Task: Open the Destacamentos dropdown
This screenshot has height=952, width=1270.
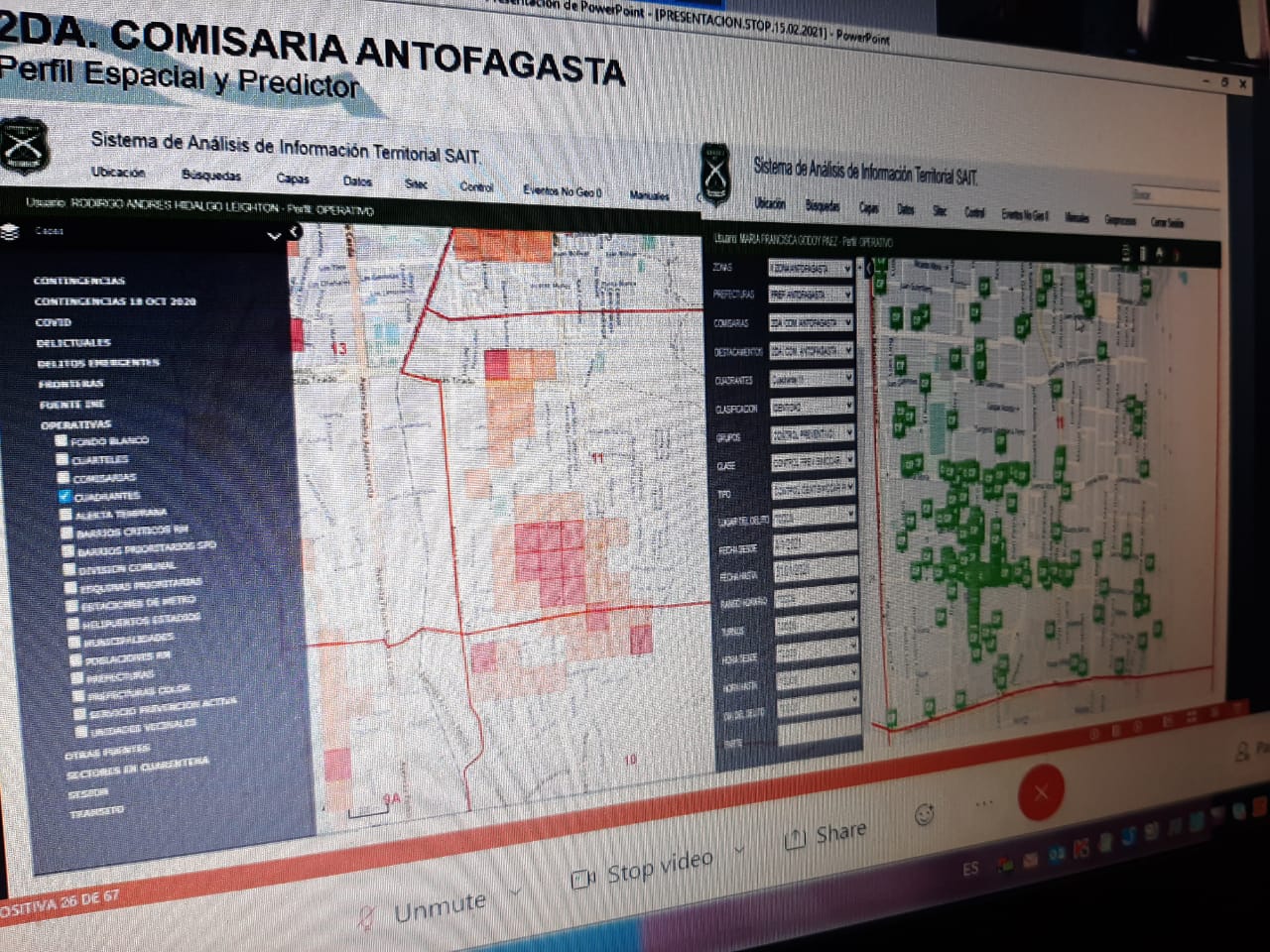Action: click(x=812, y=351)
